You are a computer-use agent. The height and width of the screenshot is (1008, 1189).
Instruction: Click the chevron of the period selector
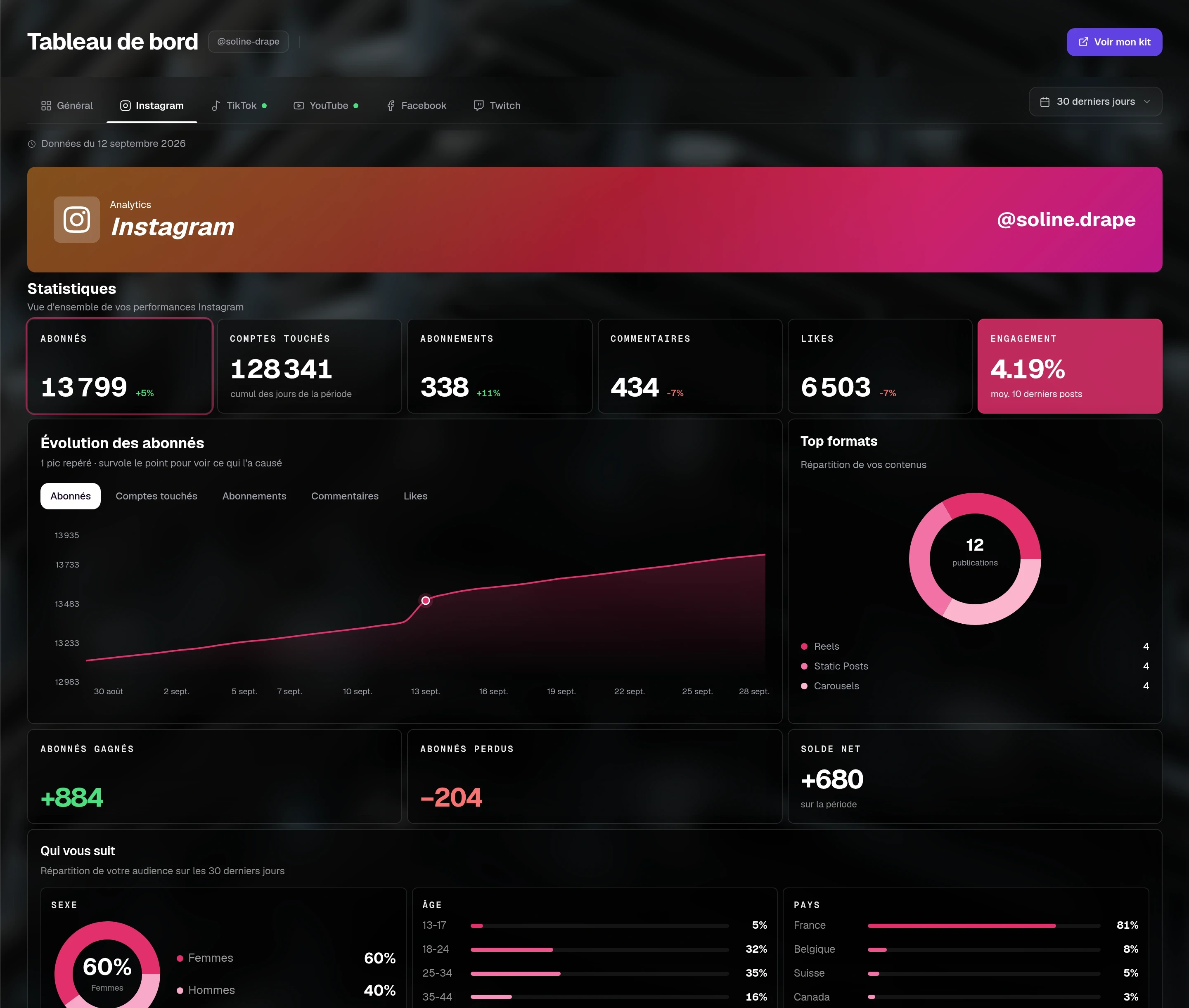(x=1147, y=102)
